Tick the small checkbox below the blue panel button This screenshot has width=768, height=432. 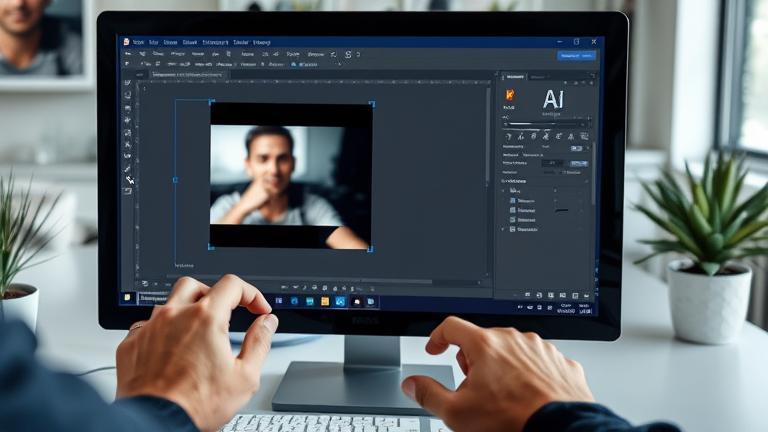tap(564, 172)
